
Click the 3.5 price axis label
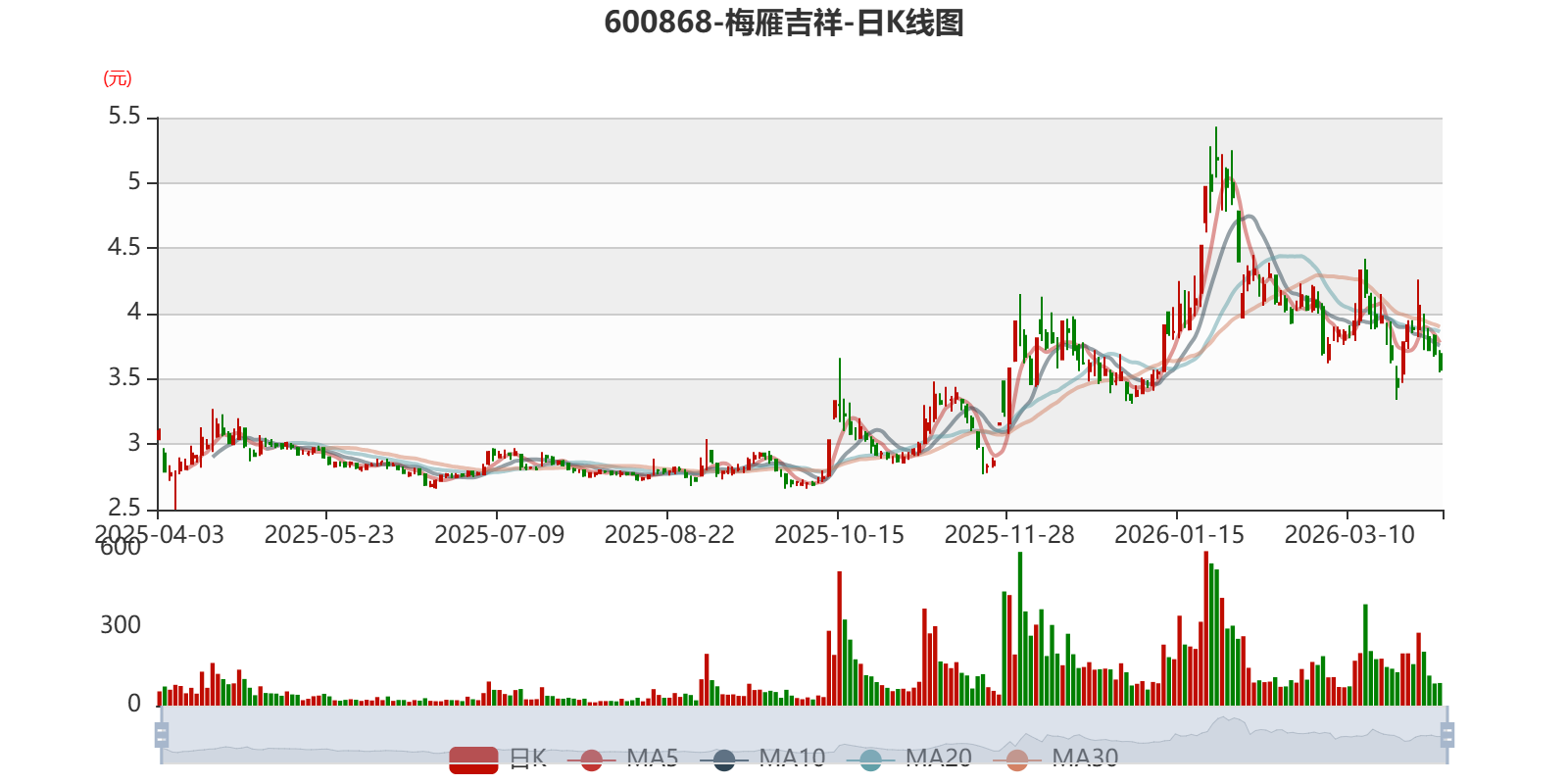(x=124, y=378)
